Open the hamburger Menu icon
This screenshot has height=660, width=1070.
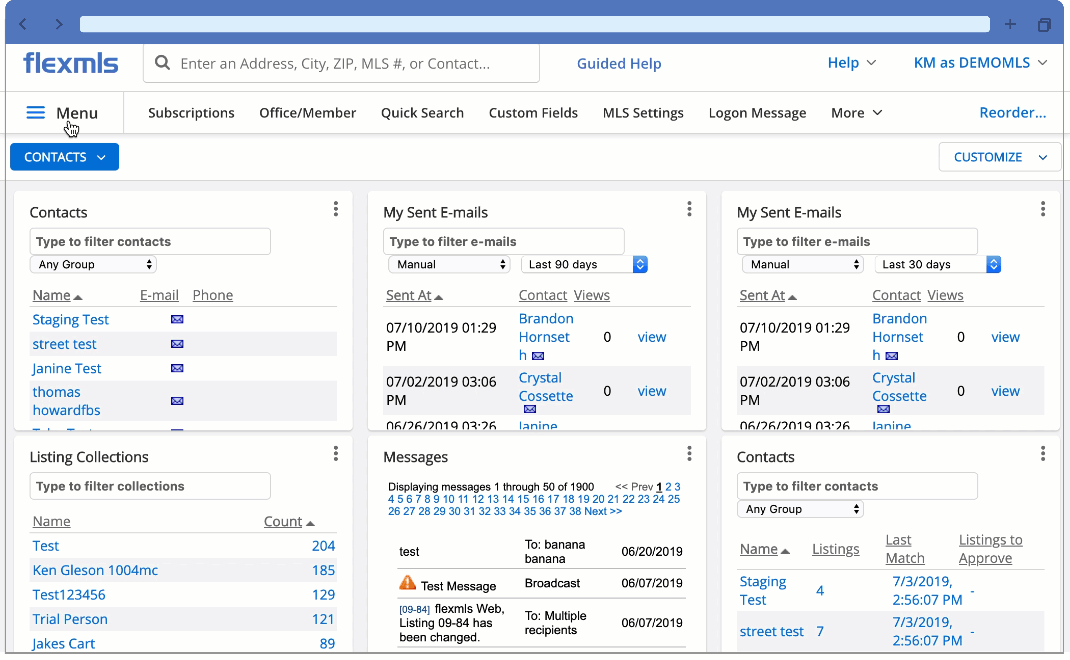point(36,113)
